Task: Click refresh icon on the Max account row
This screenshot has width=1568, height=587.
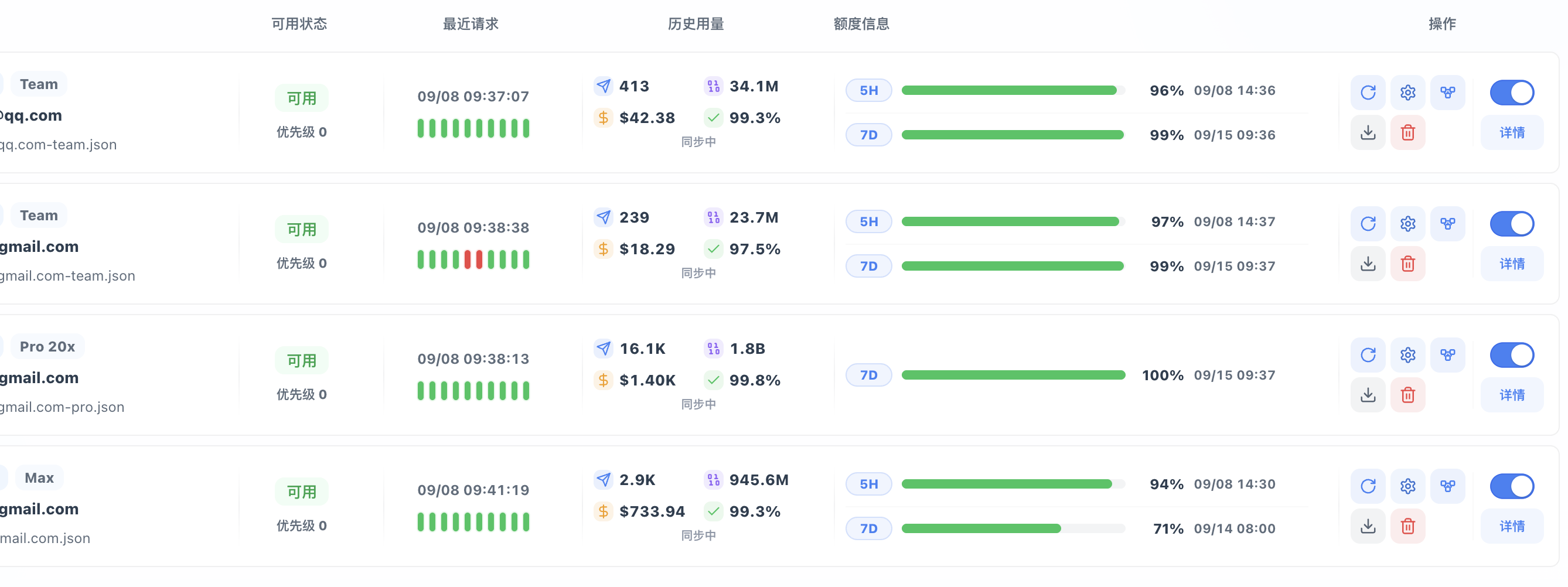Action: 1368,487
